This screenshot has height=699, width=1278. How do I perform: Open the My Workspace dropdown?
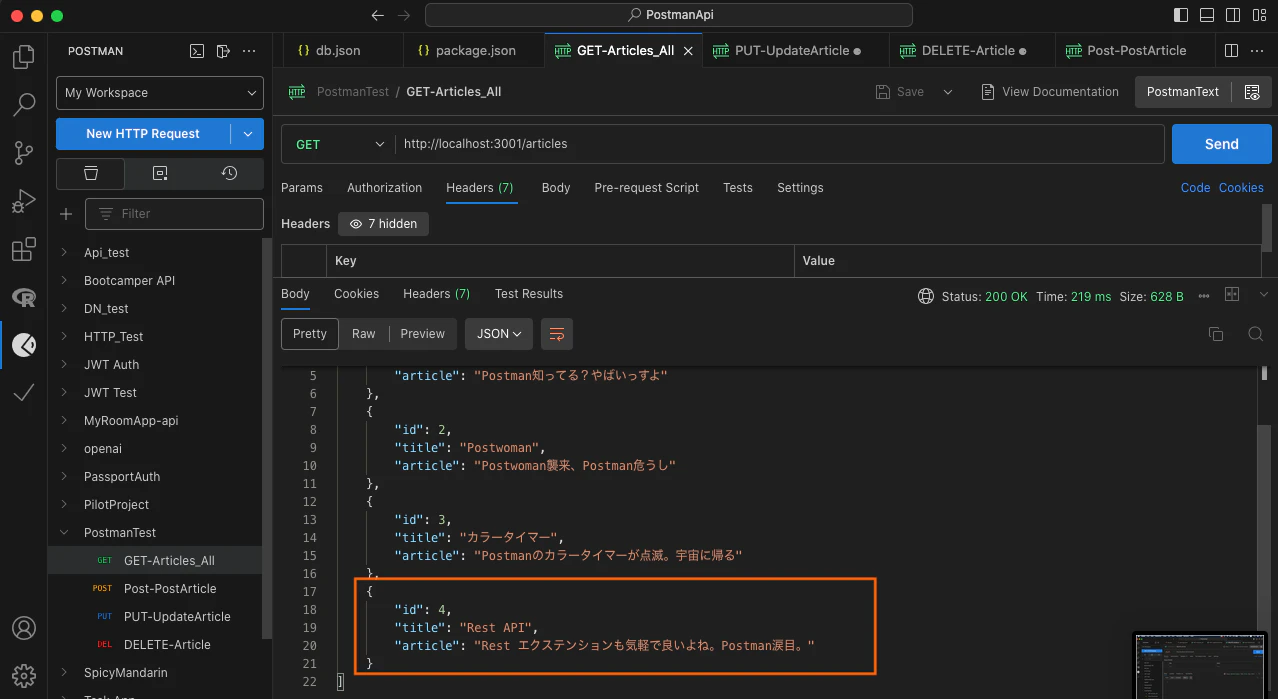coord(160,93)
